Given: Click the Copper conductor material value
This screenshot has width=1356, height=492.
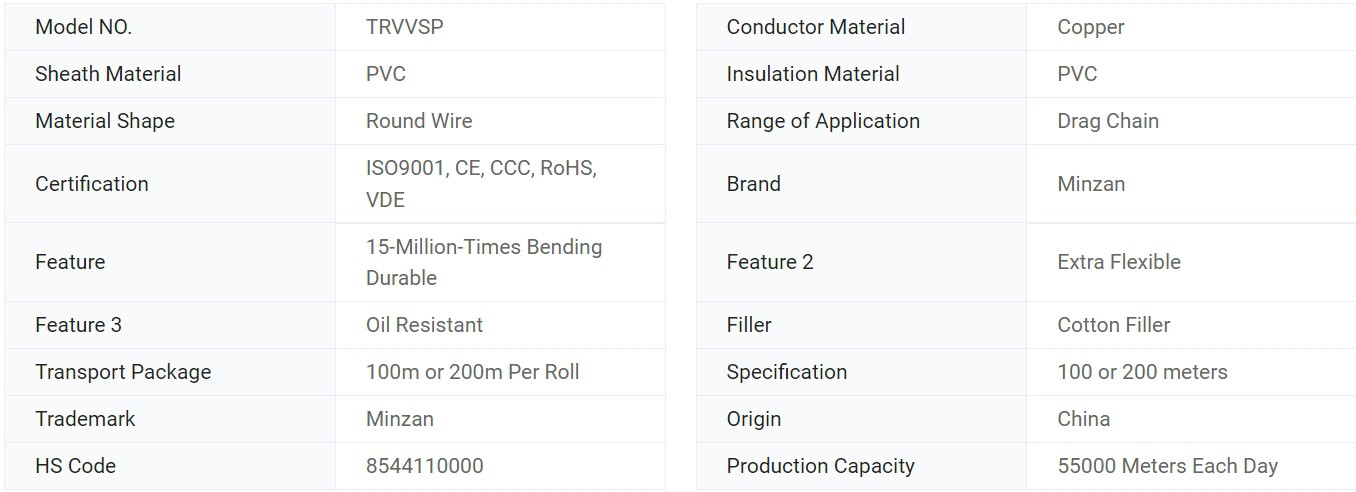Looking at the screenshot, I should pyautogui.click(x=1091, y=27).
